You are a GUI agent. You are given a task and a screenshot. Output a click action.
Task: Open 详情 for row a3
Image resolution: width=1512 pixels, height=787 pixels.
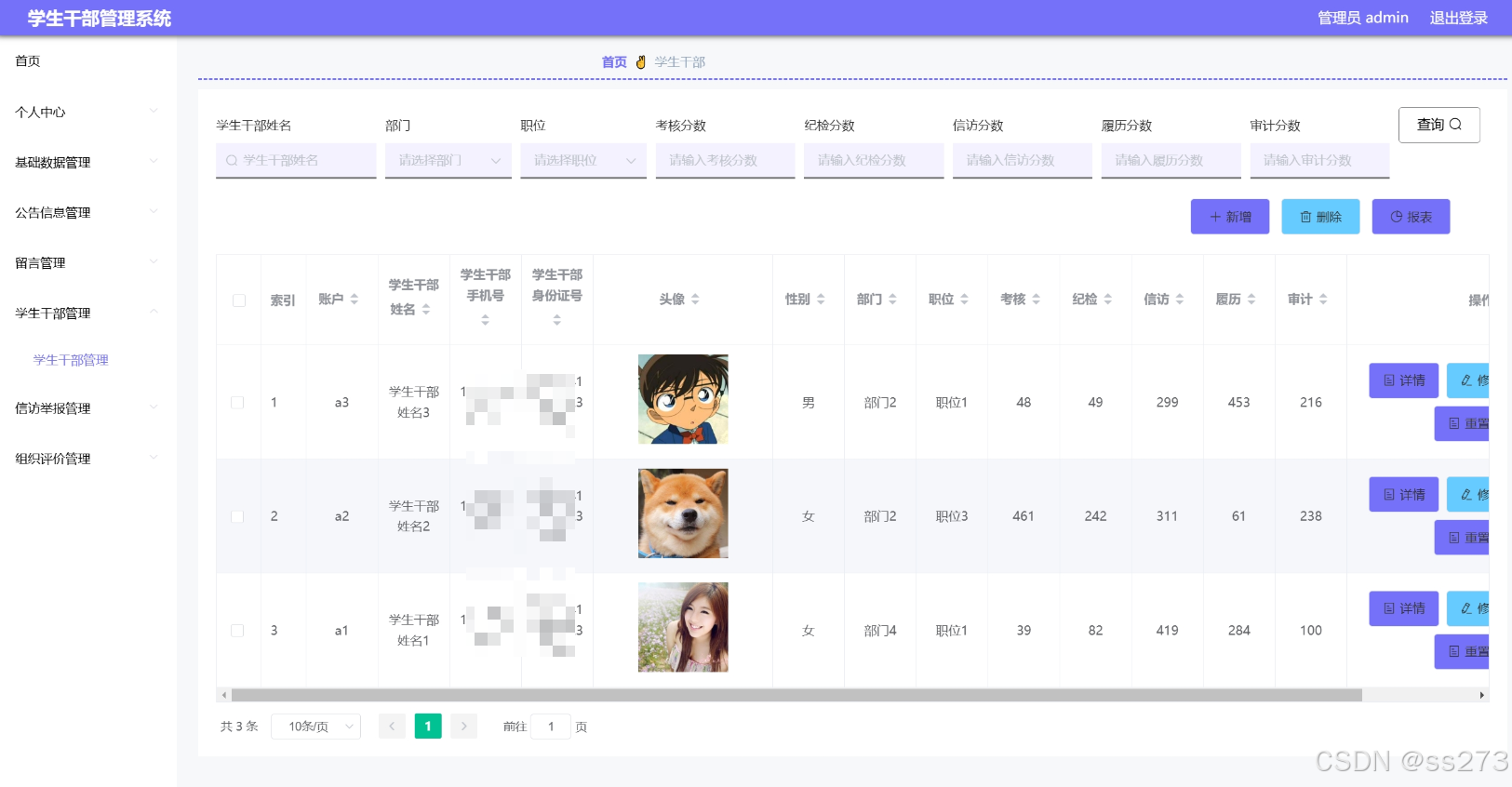pos(1404,380)
